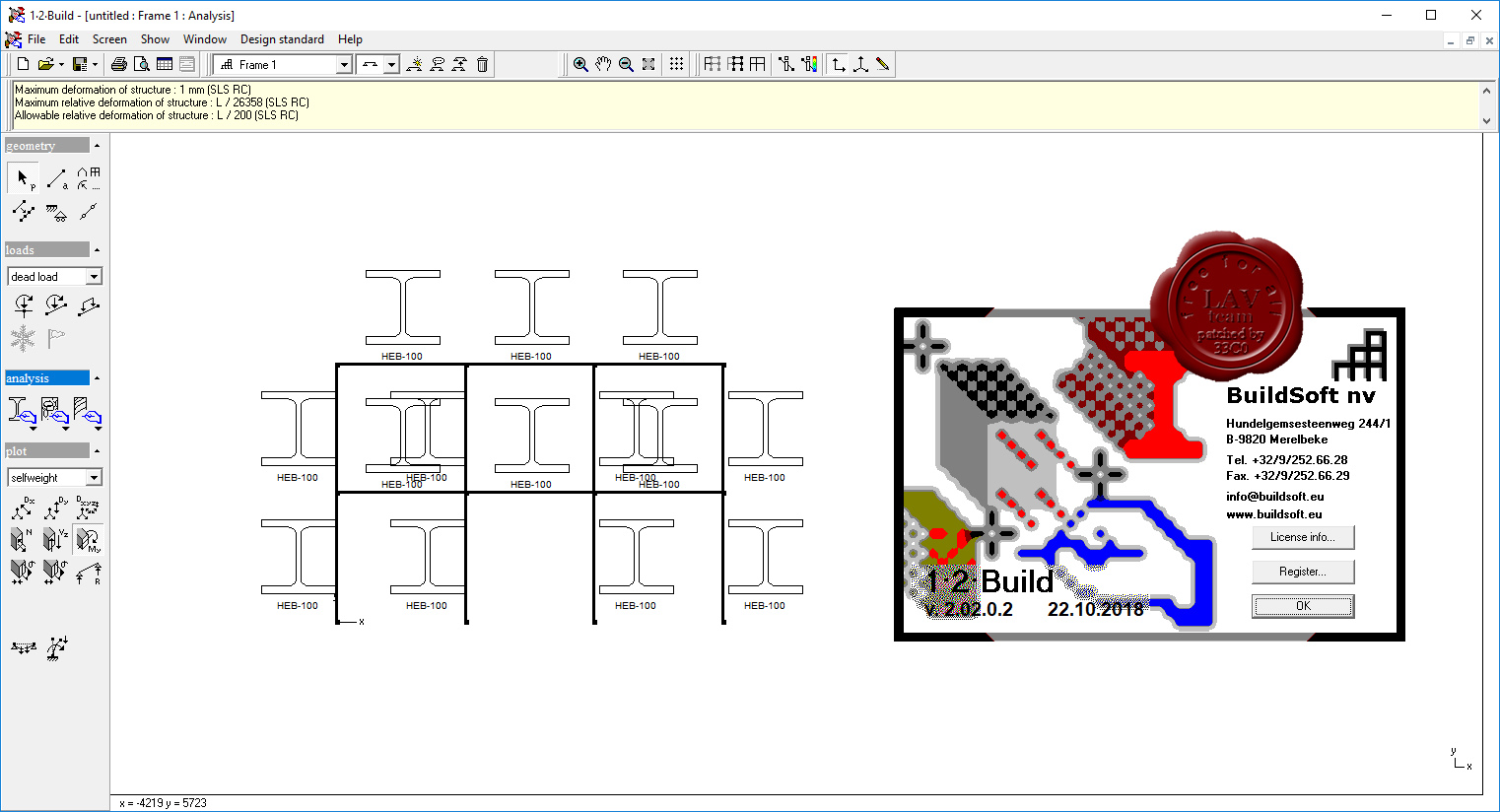Select the pointer selection tool
The image size is (1500, 812).
click(23, 178)
